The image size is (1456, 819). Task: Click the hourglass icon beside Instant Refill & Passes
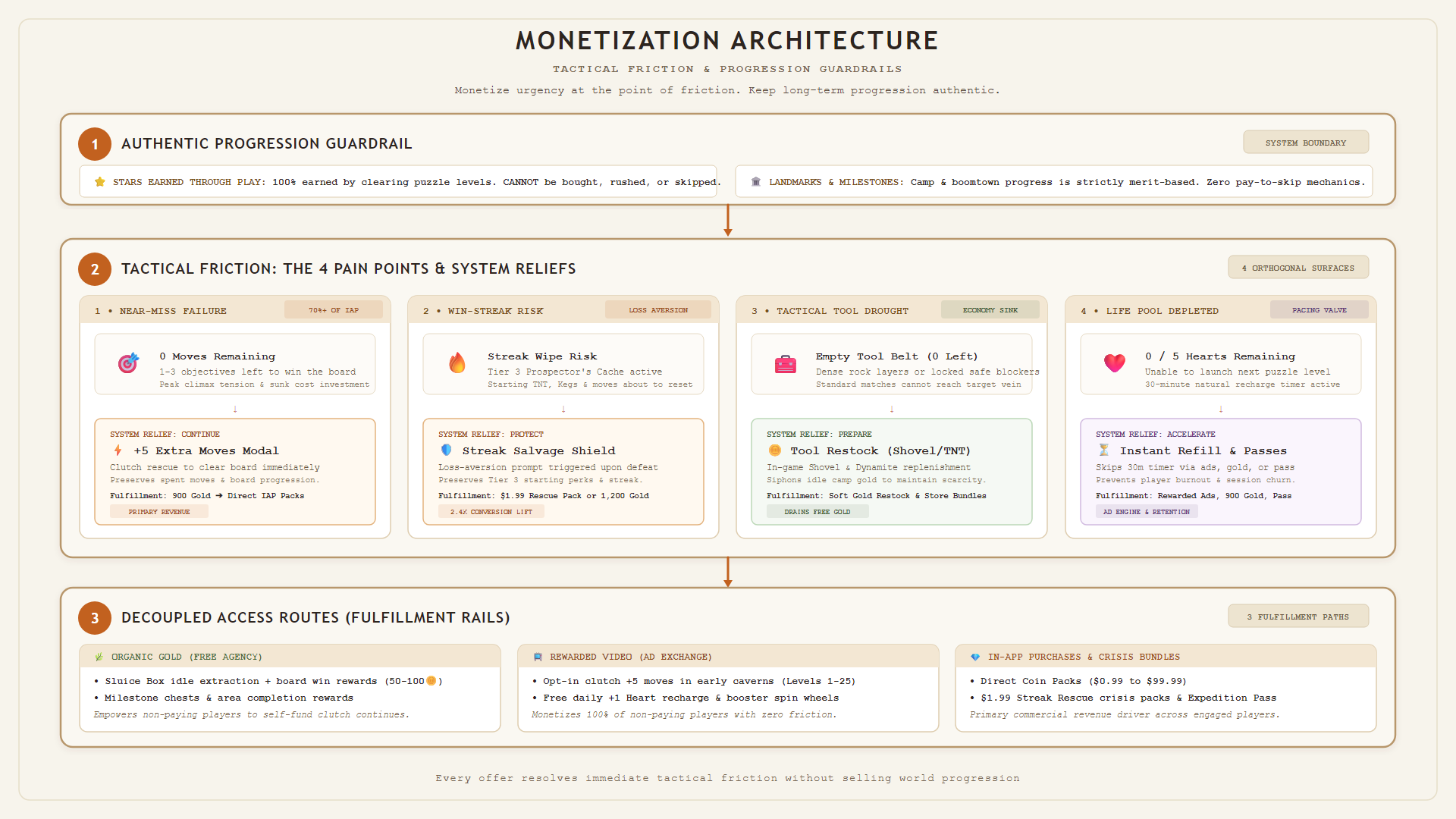pos(1104,450)
